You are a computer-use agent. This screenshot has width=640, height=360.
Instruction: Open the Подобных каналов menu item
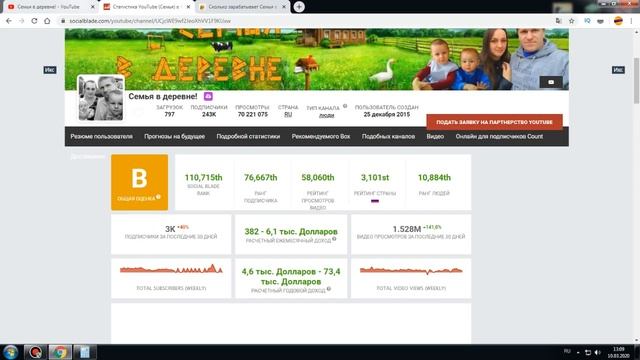[x=388, y=136]
